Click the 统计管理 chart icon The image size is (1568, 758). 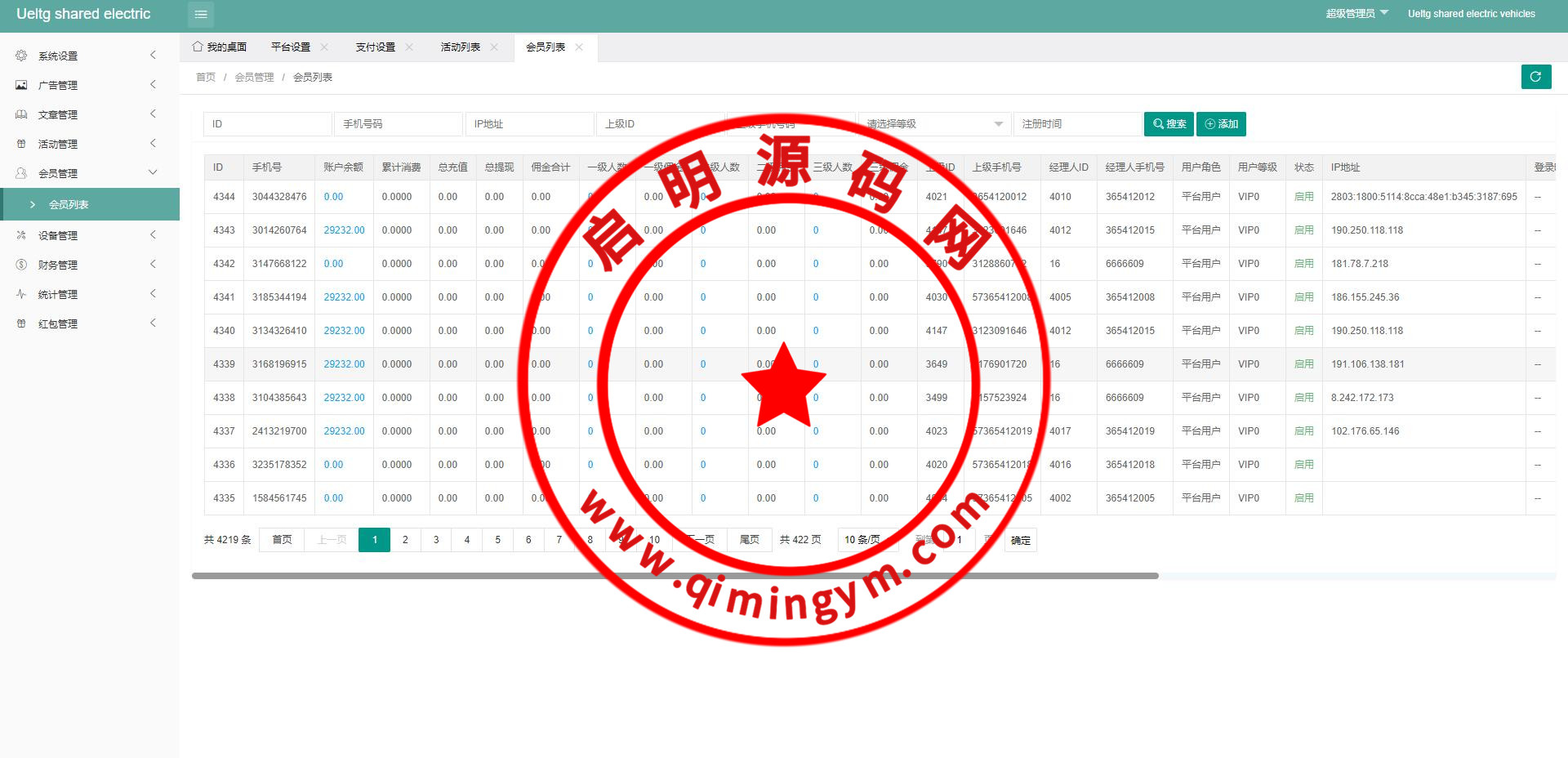point(21,294)
